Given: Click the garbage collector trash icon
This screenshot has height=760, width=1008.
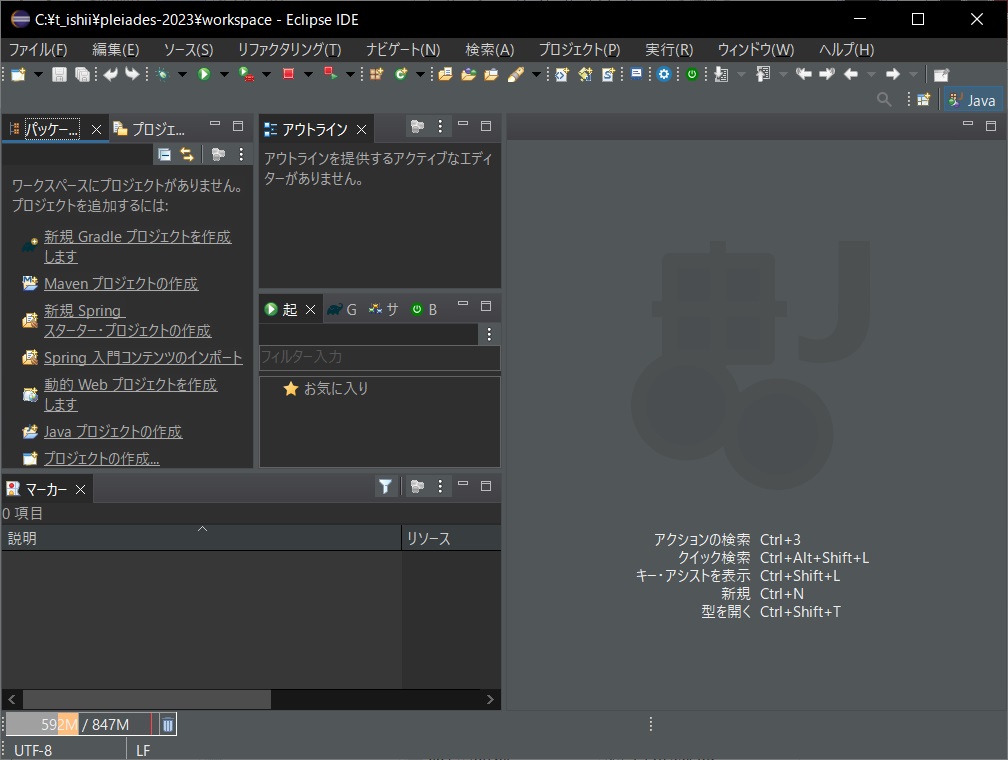Looking at the screenshot, I should tap(167, 725).
